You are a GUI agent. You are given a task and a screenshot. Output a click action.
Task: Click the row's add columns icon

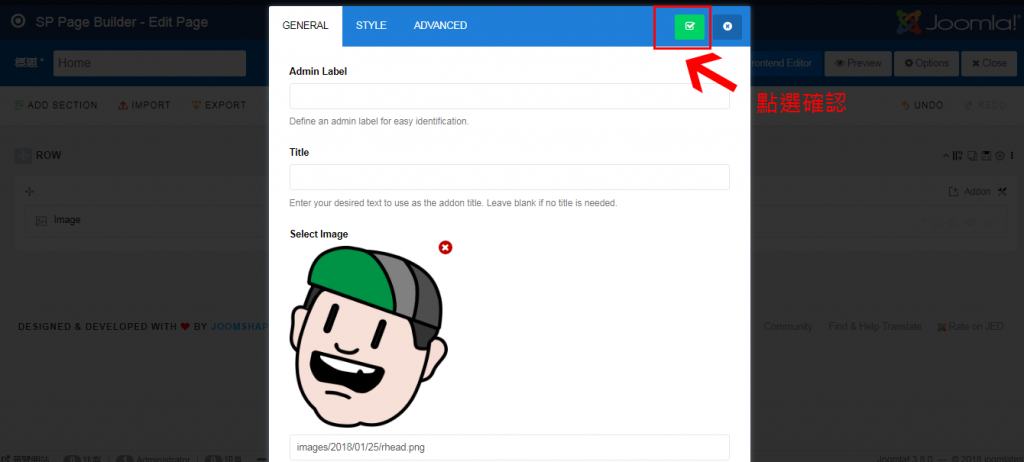[x=959, y=156]
